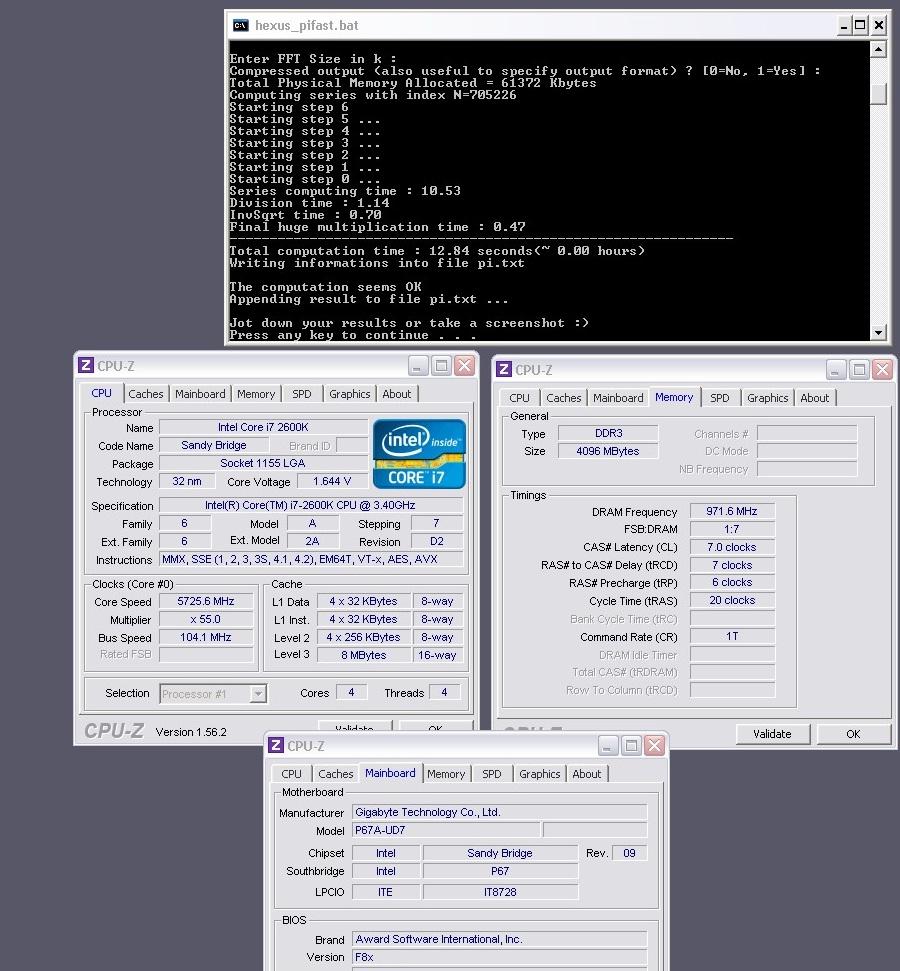The height and width of the screenshot is (971, 900).
Task: Click the Cores count field showing 4
Action: [351, 692]
